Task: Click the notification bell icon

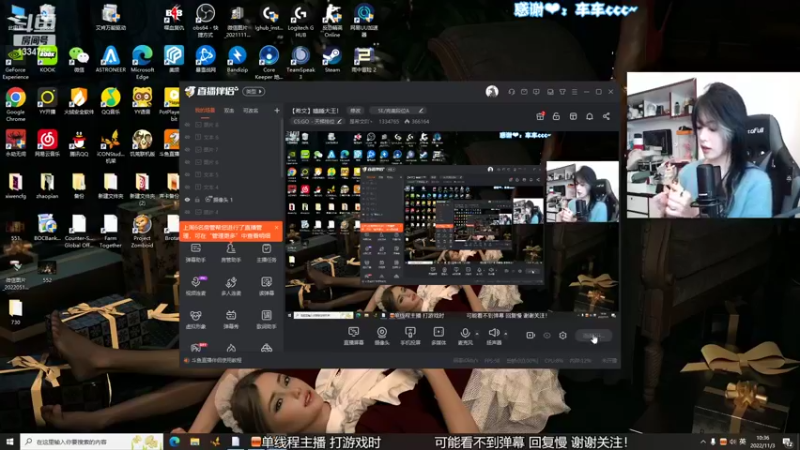Action: (589, 116)
